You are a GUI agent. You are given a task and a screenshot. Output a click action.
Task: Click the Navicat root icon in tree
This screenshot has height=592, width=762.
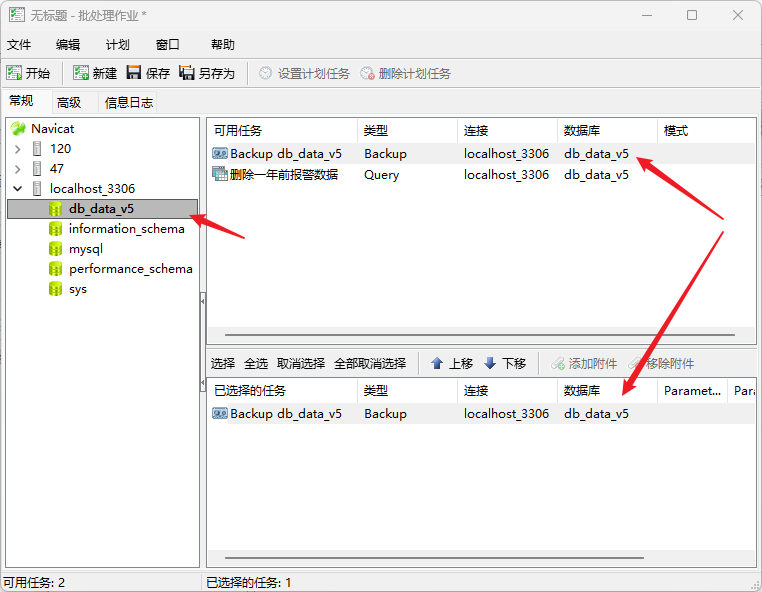click(x=18, y=128)
